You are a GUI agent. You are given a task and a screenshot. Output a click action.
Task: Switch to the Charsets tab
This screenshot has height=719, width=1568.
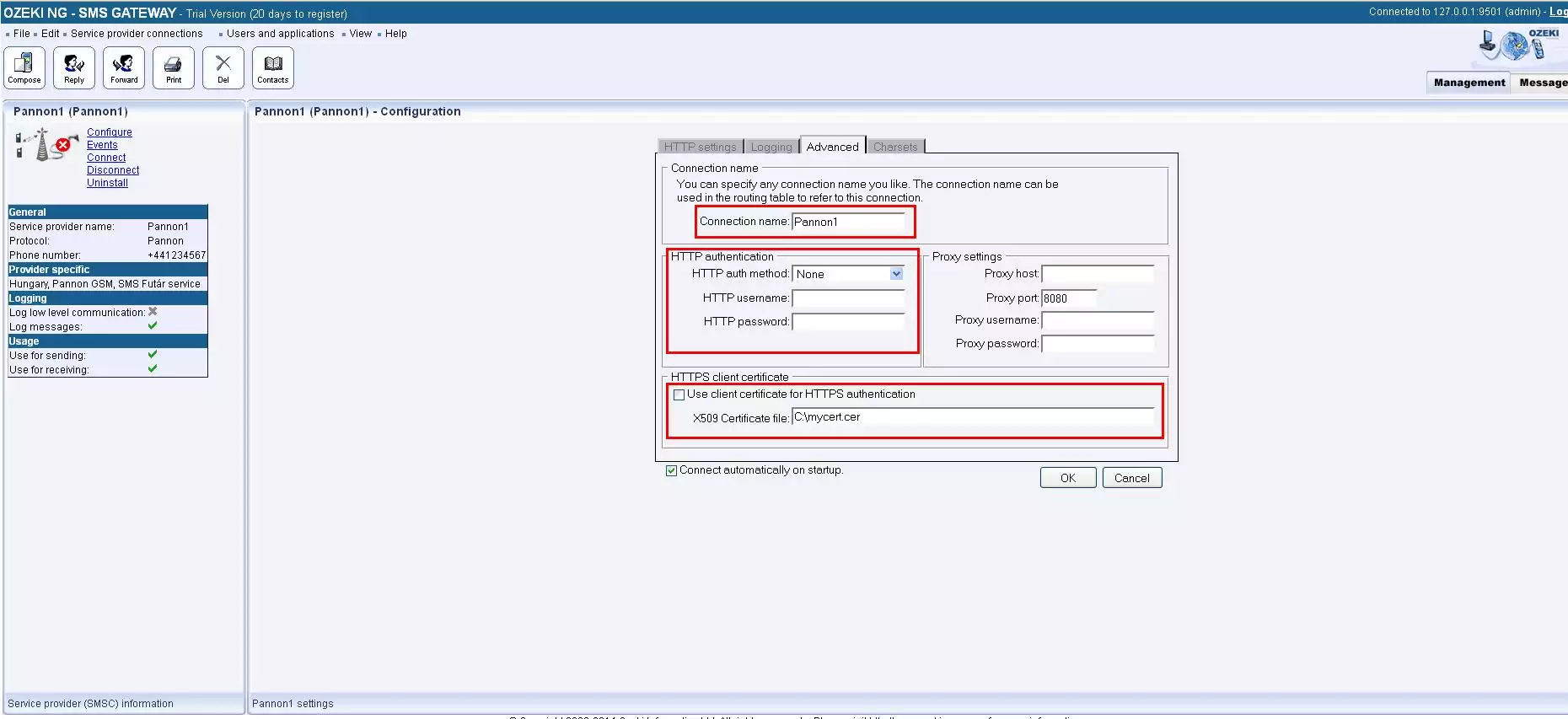pyautogui.click(x=895, y=147)
